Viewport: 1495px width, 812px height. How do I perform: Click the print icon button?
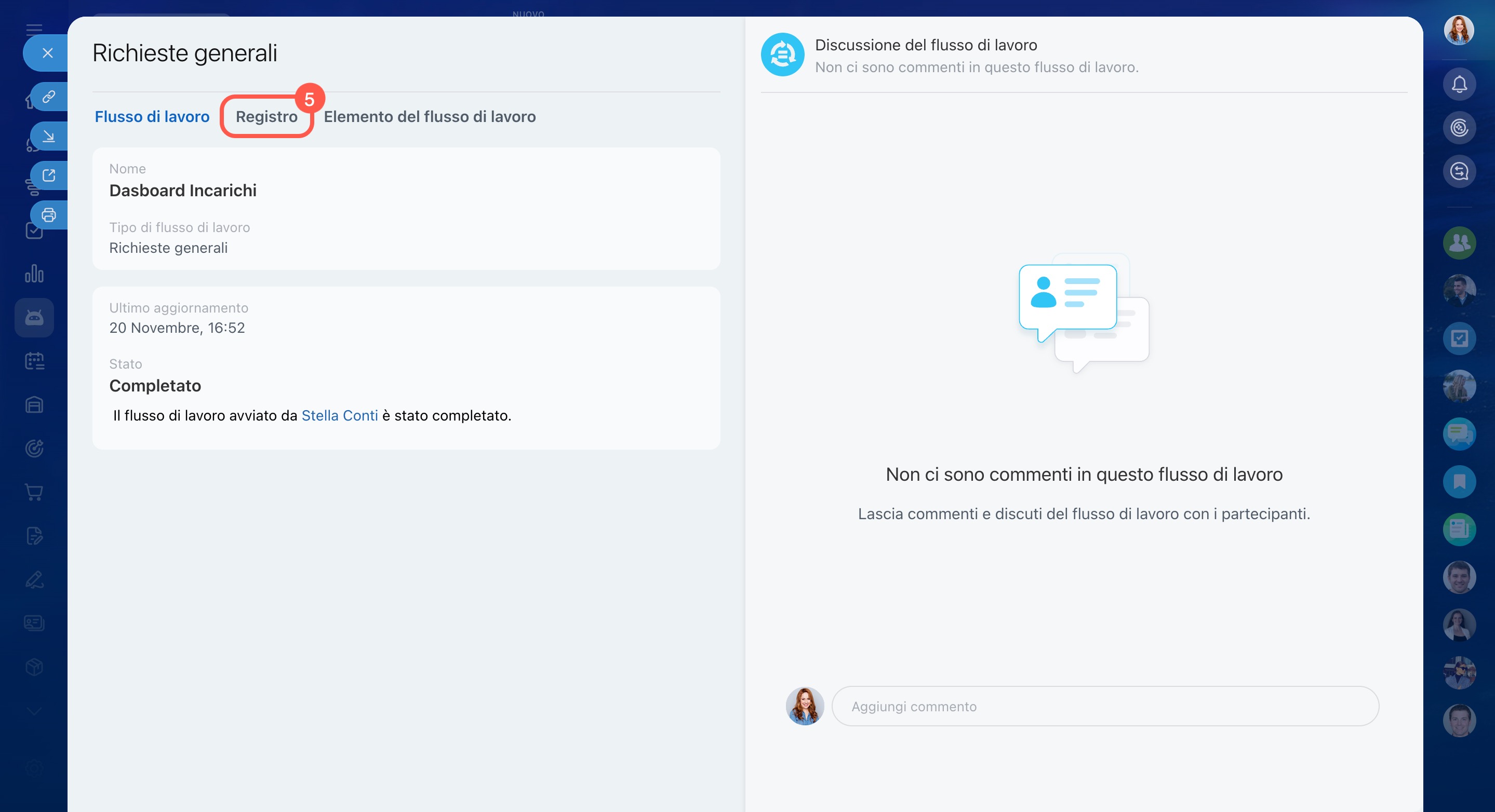(49, 215)
